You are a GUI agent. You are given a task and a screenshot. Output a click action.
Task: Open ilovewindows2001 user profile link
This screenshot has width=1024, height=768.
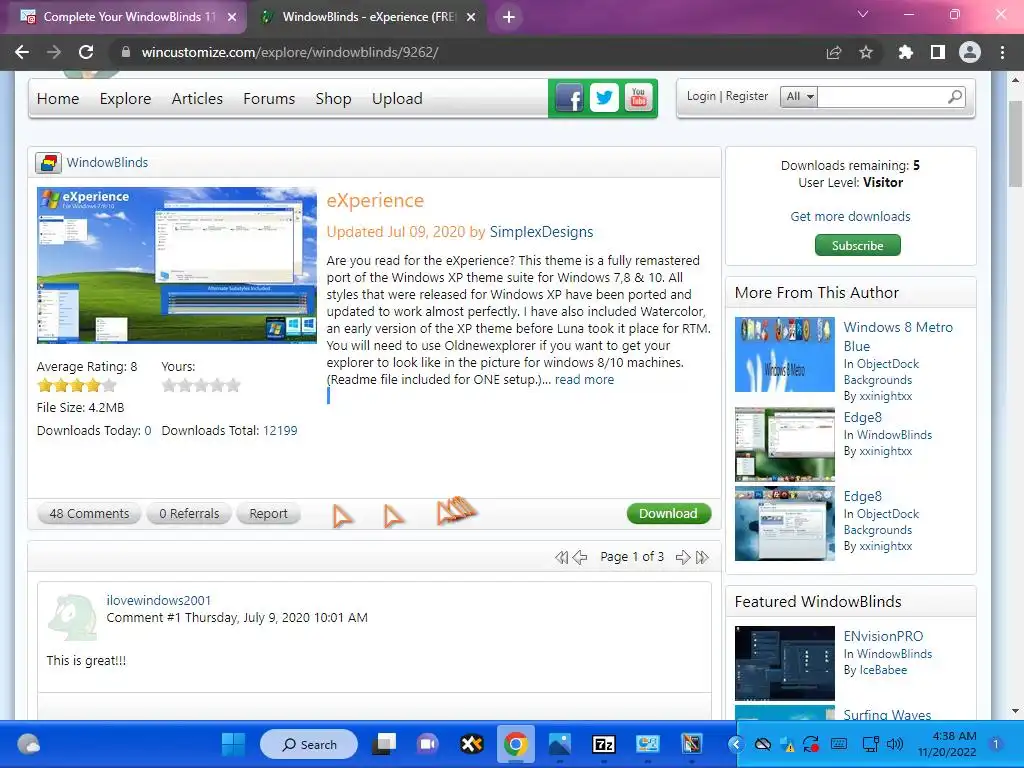tap(159, 600)
